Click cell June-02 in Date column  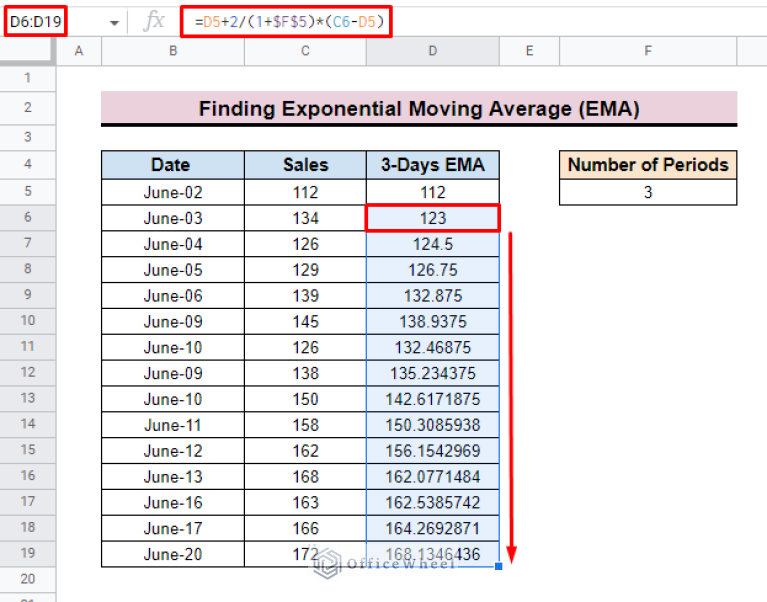[x=171, y=192]
